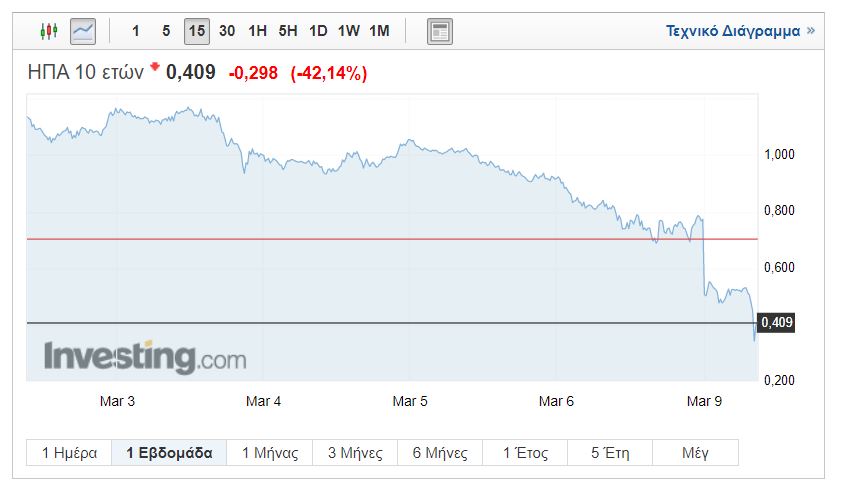The height and width of the screenshot is (499, 841).
Task: Choose the 5H interval
Action: tap(288, 31)
